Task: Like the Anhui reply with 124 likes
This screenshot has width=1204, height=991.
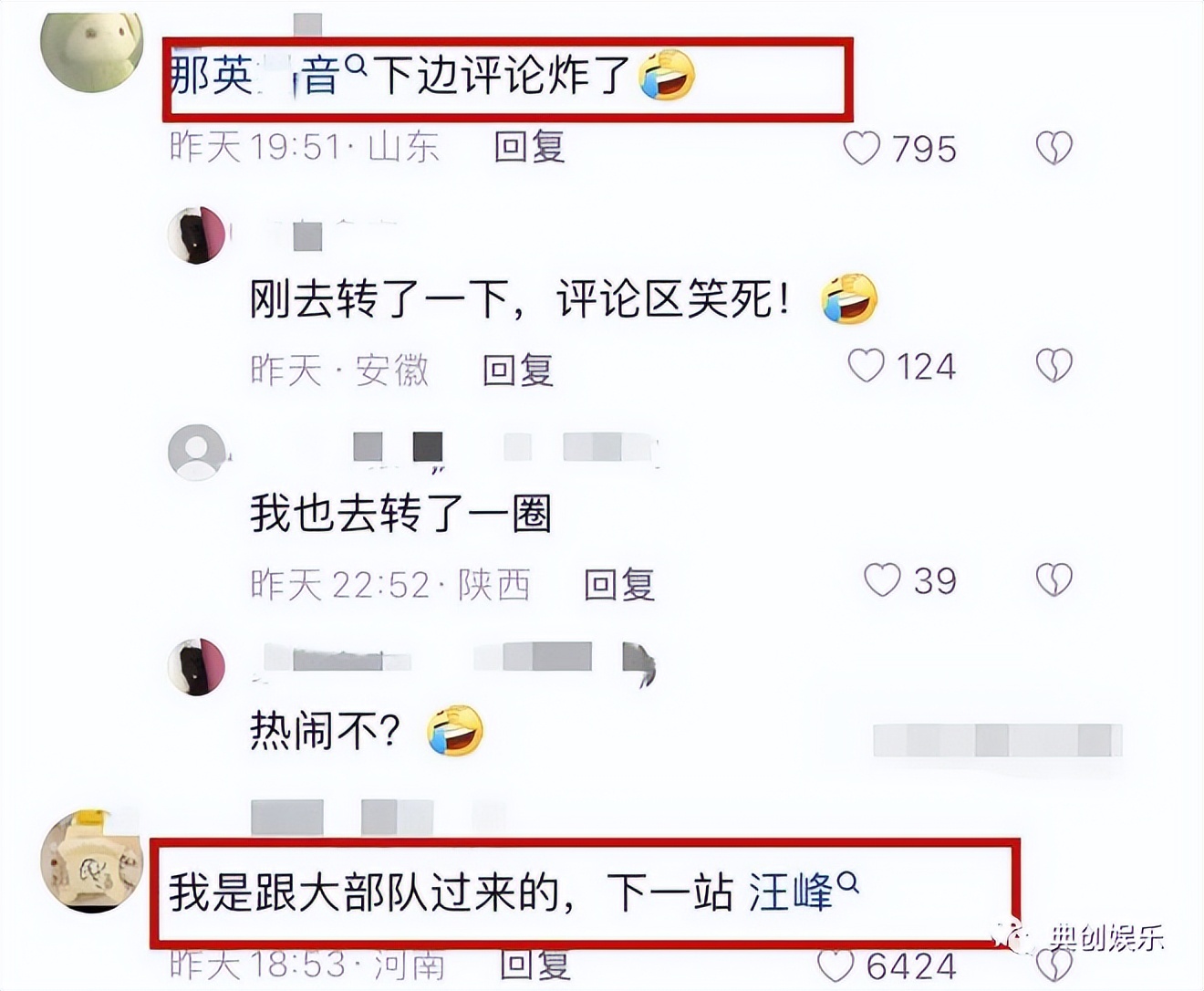Action: point(866,366)
